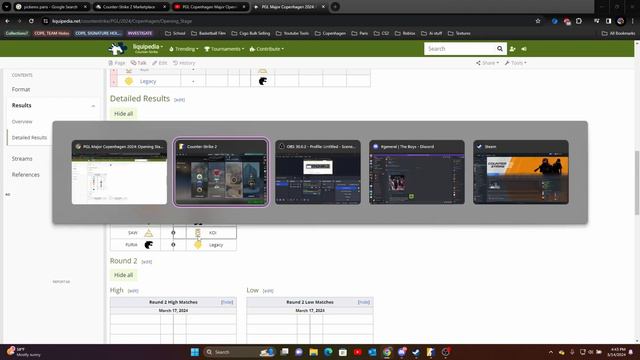
Task: Open the Youtube Tools bookmarks folder
Action: (x=293, y=33)
